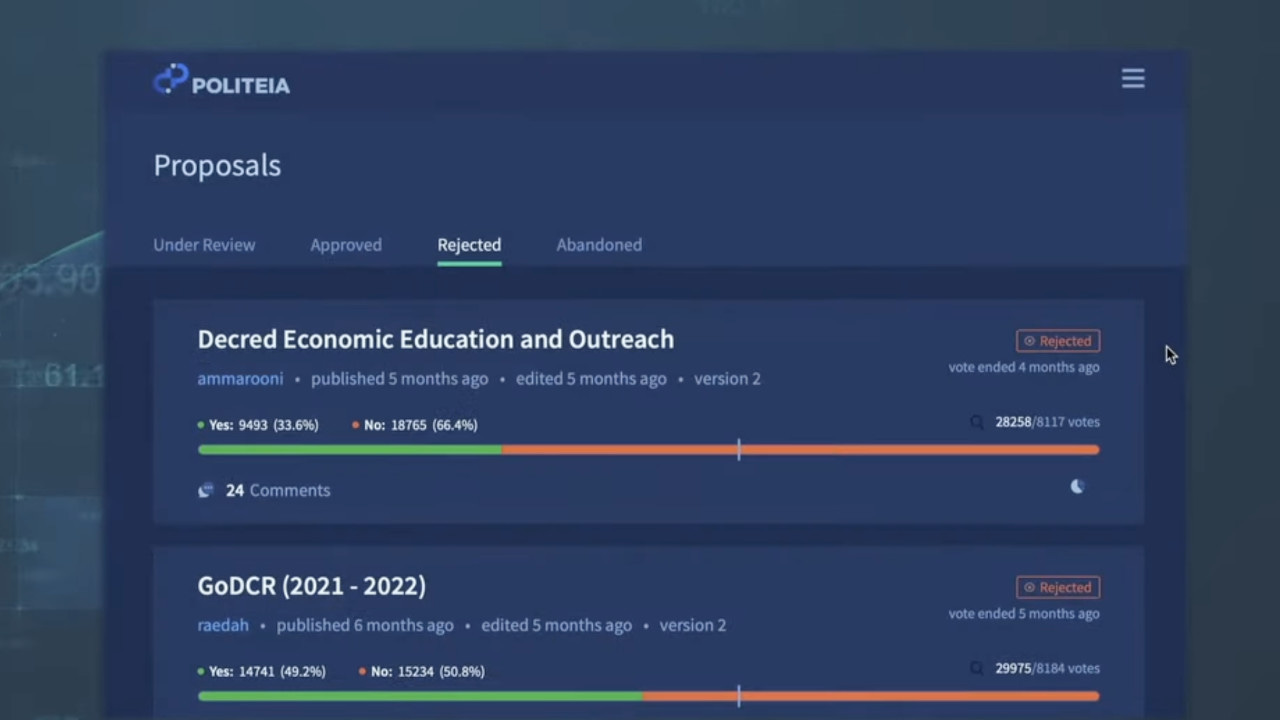This screenshot has height=720, width=1280.
Task: Click the vote progress bar for Decred Economic Education
Action: (x=649, y=450)
